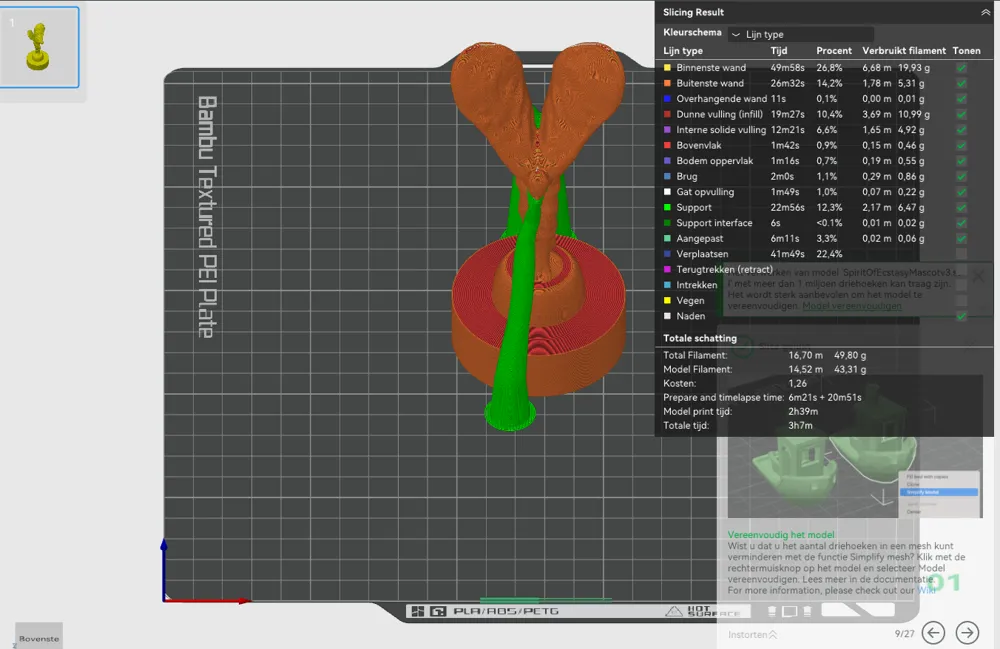Screen dimensions: 1000x649
Task: Click the Vereenvoudig het model tip title
Action: 781,535
